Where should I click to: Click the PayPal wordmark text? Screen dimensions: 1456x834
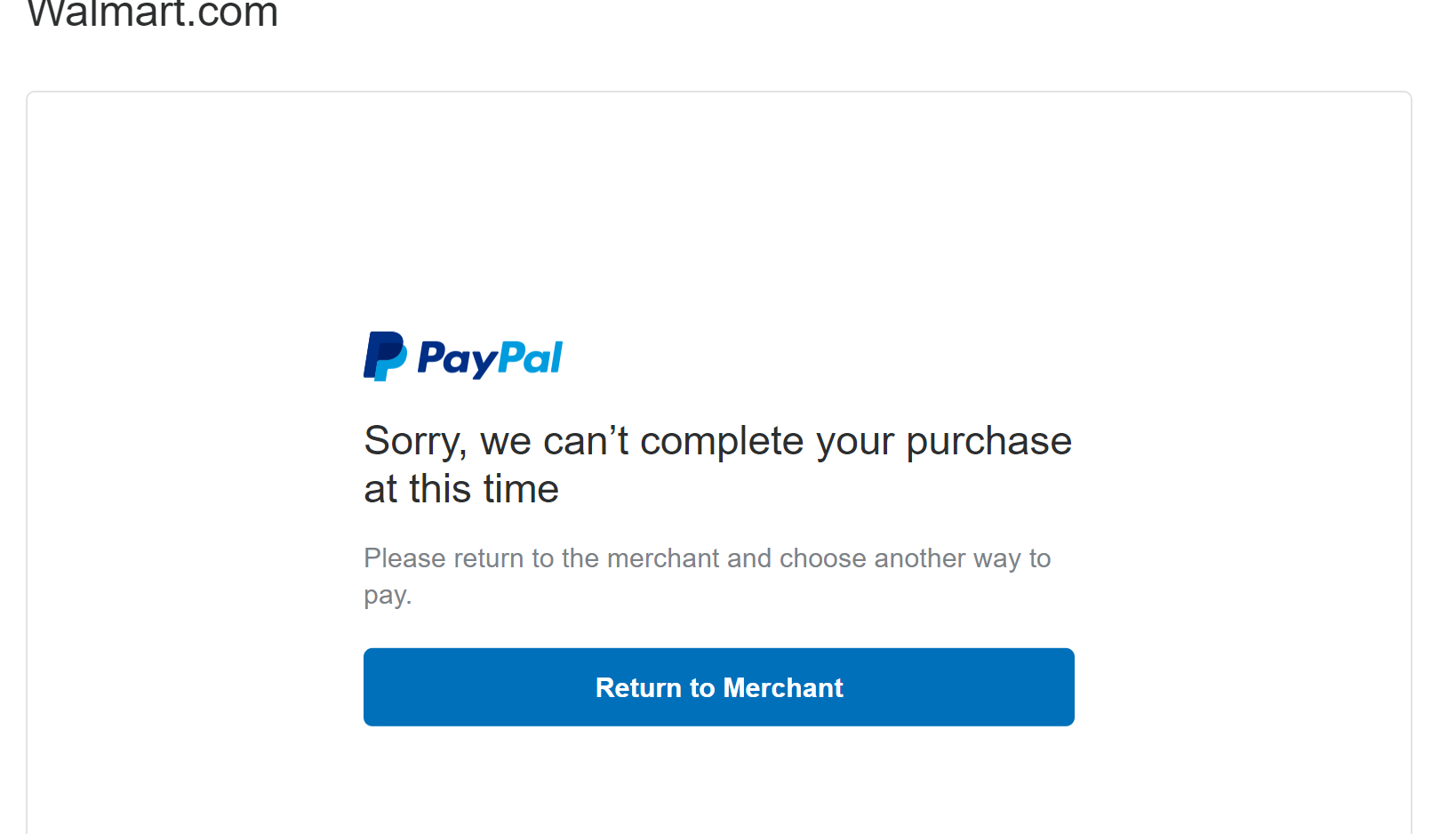click(490, 358)
